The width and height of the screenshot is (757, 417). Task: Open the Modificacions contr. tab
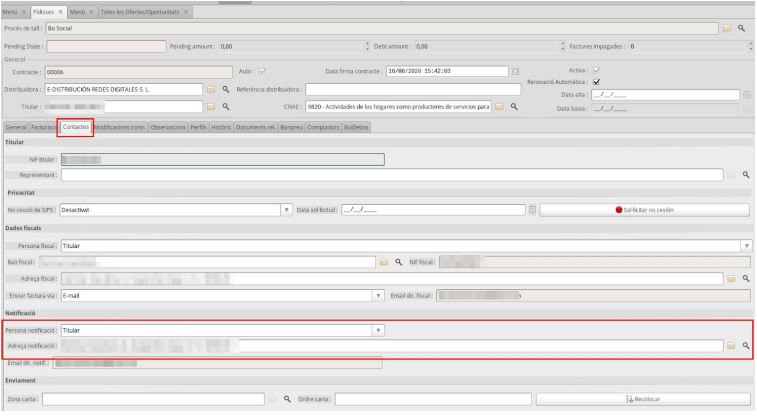click(120, 127)
